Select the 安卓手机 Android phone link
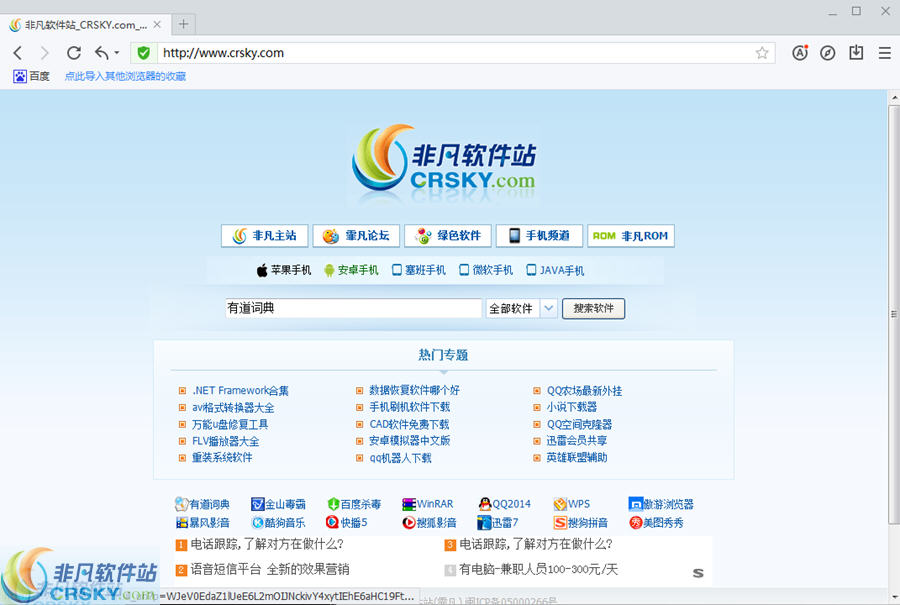The height and width of the screenshot is (605, 900). coord(351,270)
